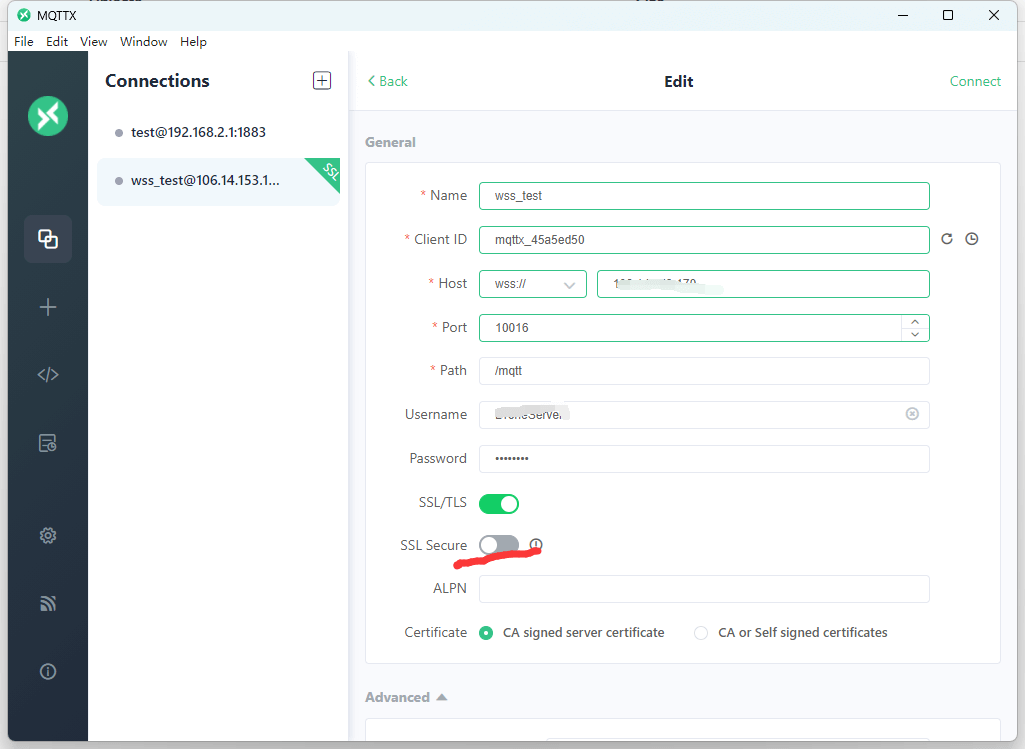Open the Log icon in sidebar
This screenshot has width=1025, height=749.
coord(48,443)
